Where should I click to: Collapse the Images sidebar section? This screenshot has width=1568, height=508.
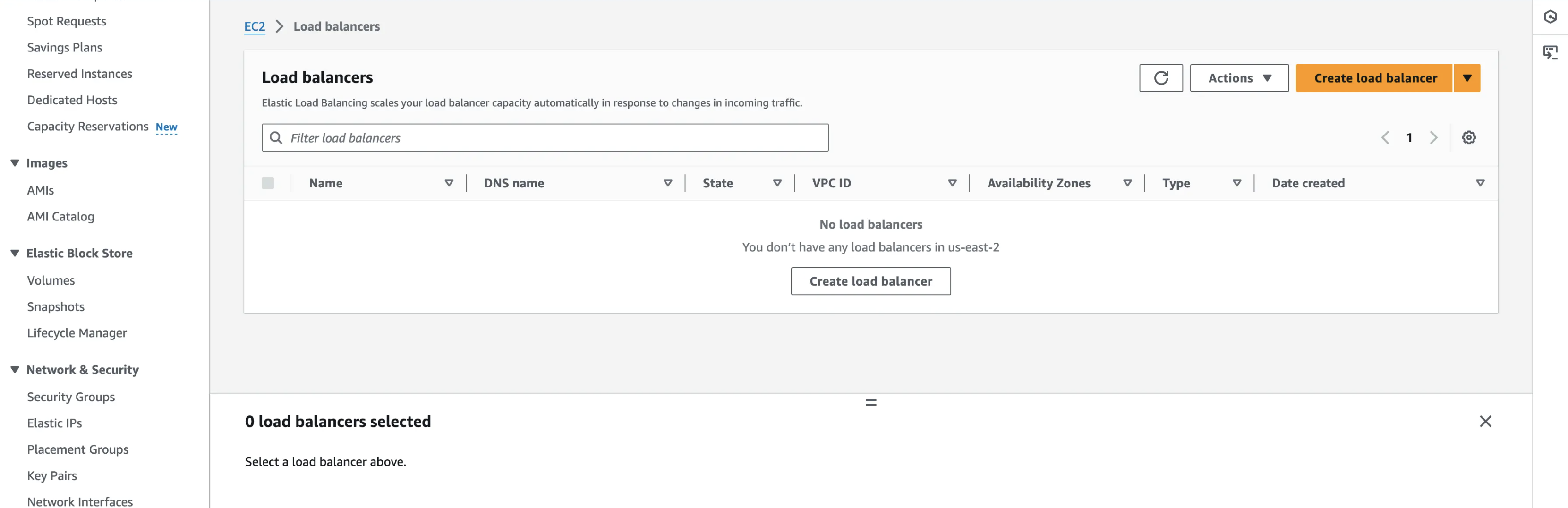(13, 162)
